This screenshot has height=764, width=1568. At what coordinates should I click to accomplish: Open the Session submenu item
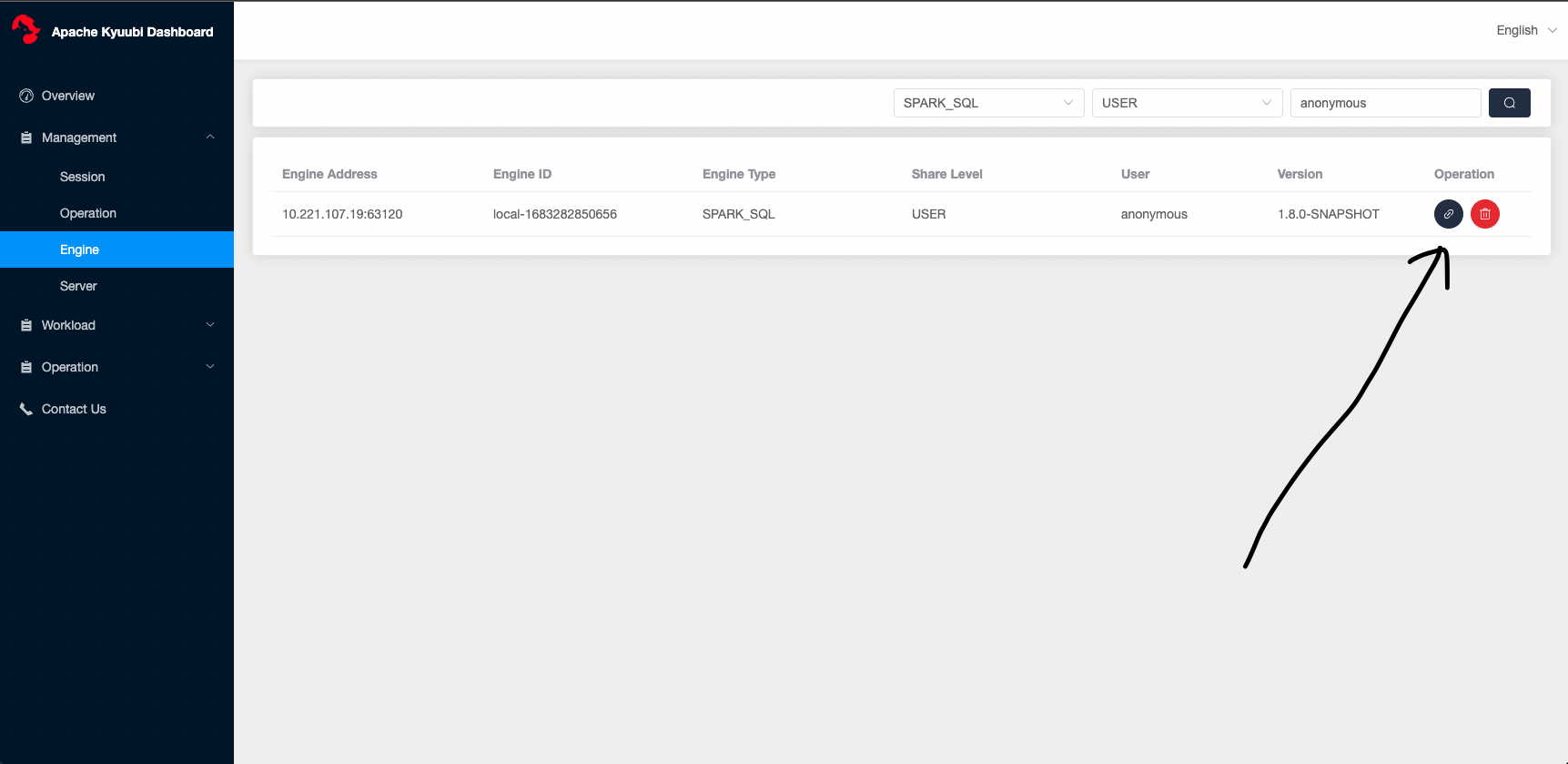(x=116, y=177)
